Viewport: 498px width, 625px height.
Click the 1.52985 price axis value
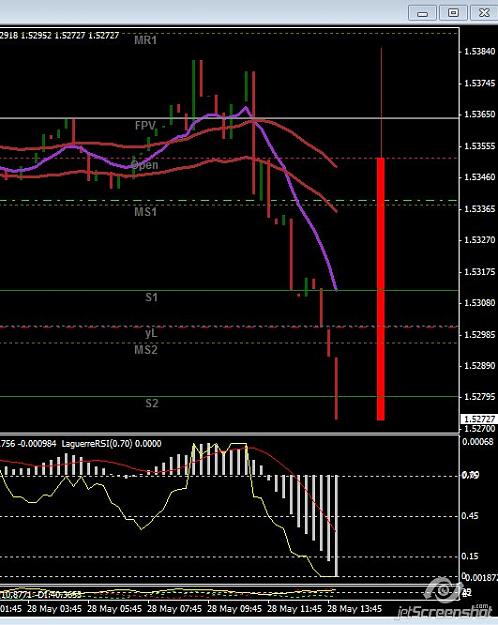click(480, 334)
